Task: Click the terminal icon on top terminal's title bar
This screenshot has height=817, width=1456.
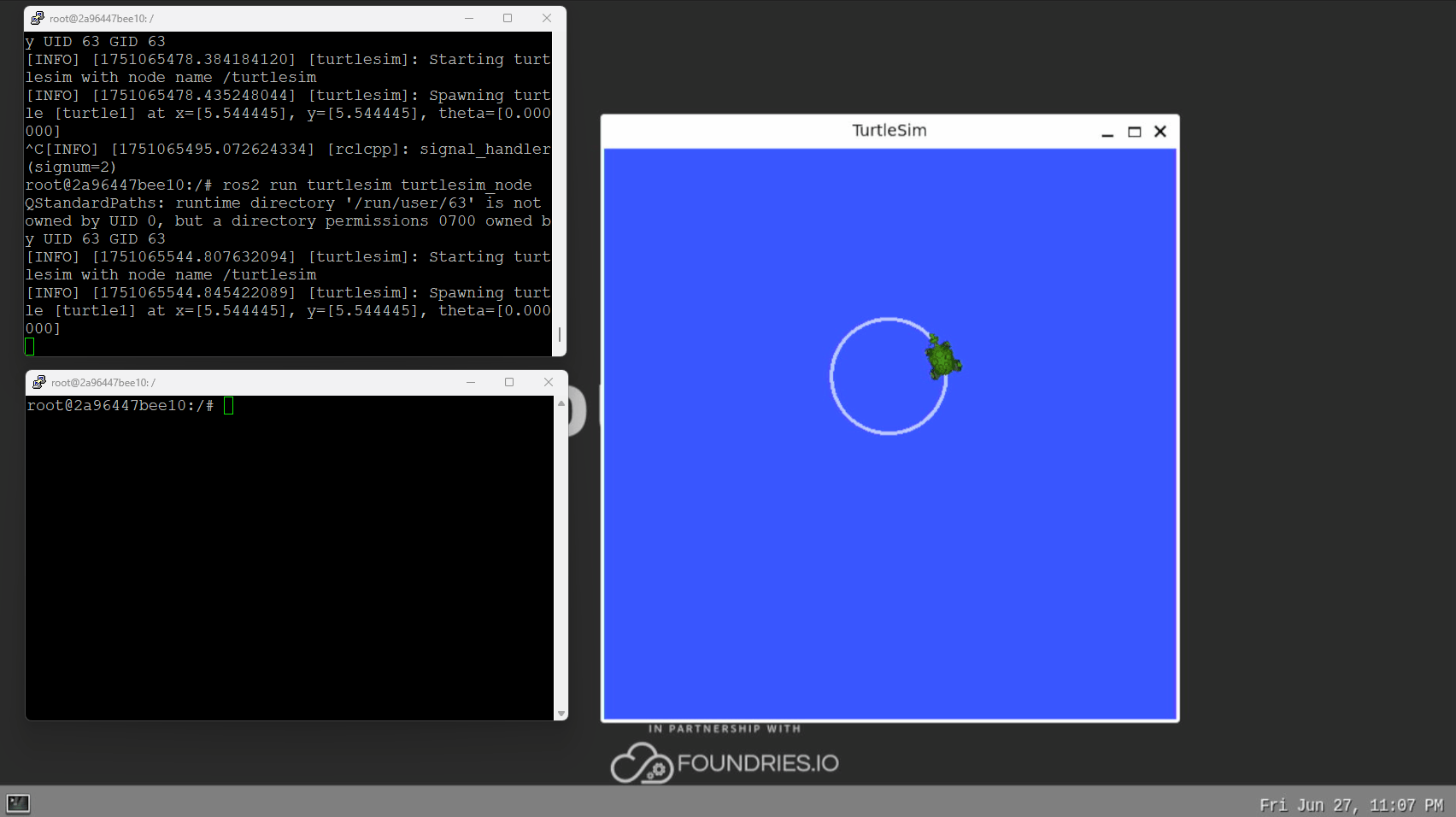Action: pos(38,17)
